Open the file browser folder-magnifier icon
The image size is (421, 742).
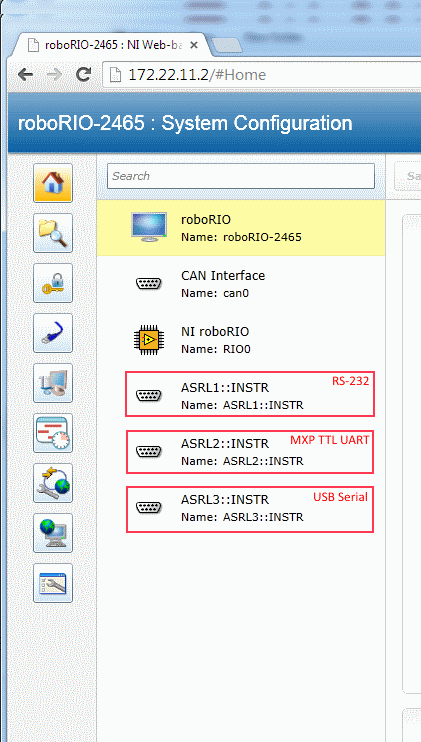click(x=53, y=233)
